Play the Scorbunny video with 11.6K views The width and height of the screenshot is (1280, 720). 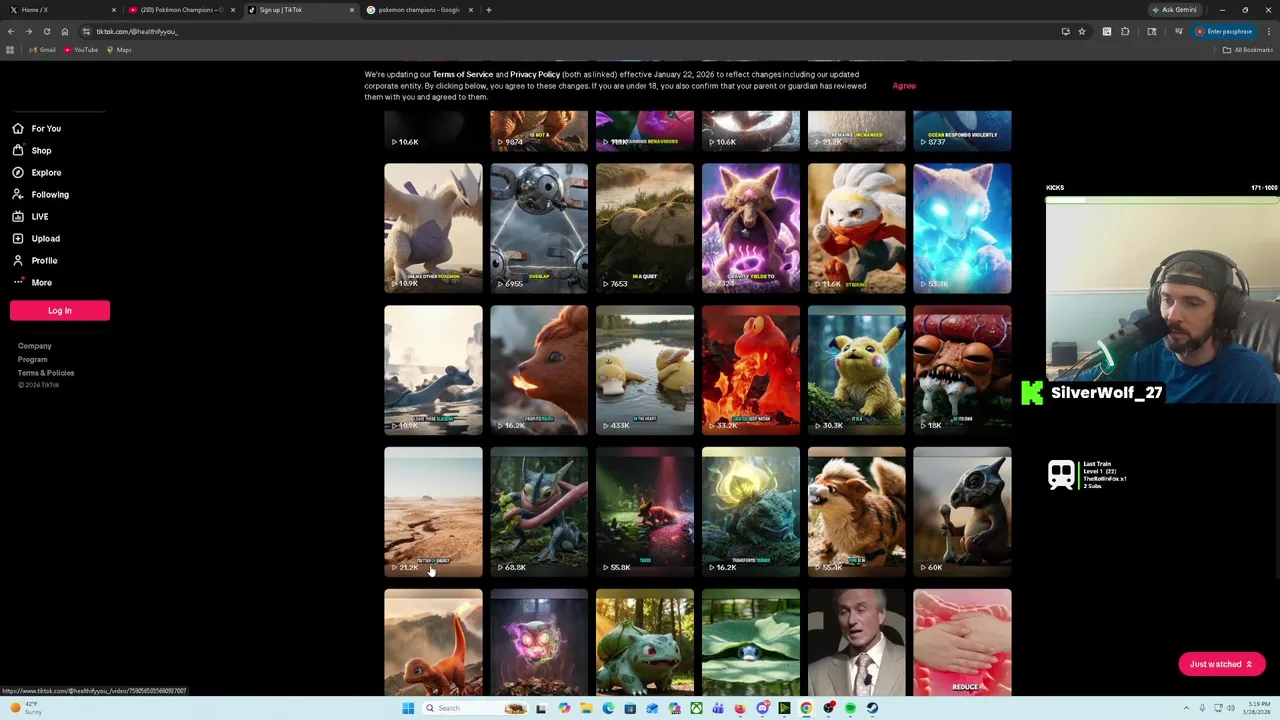(857, 228)
